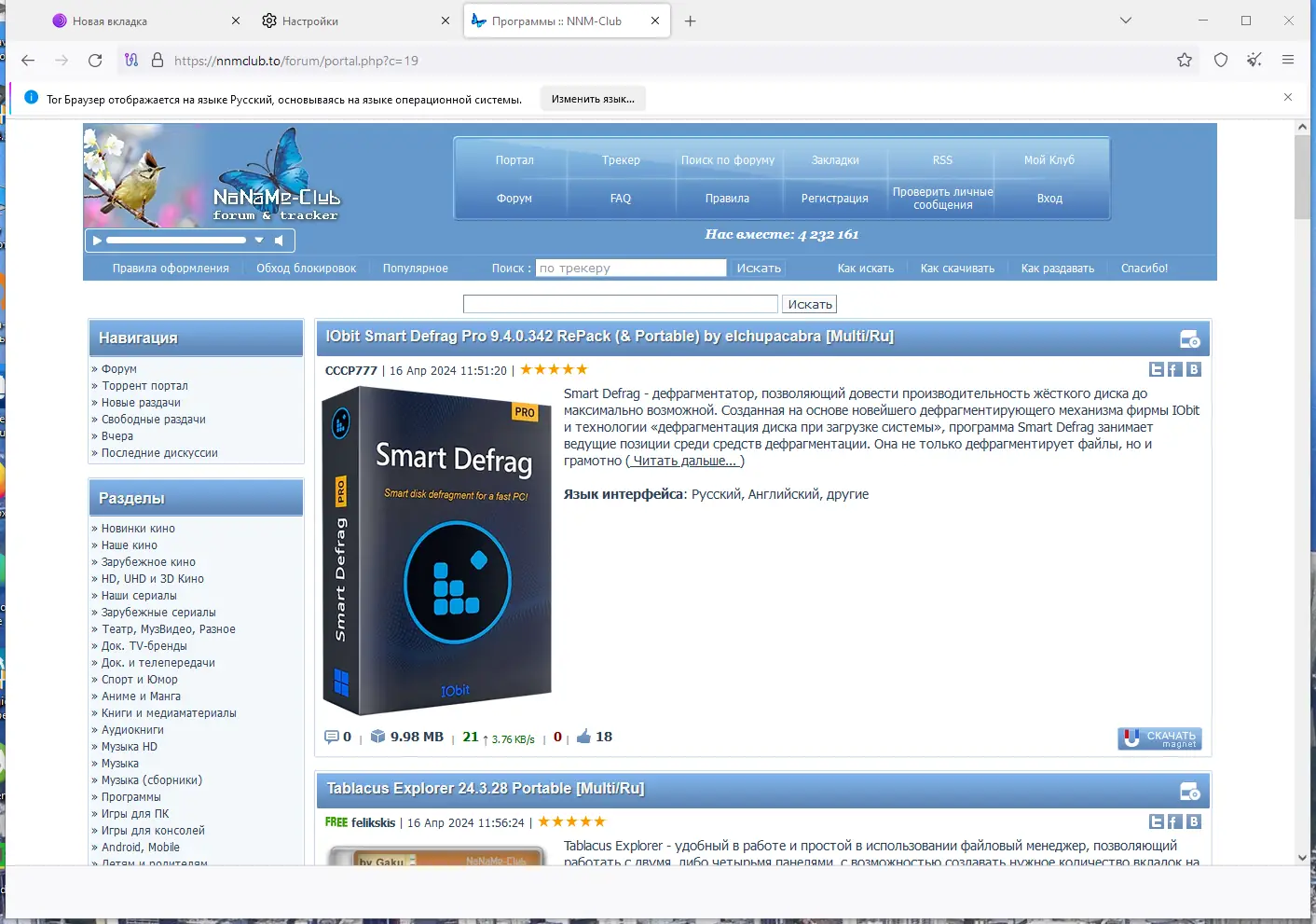Open Торрент портал in navigation
Screen dimensions: 1316x924
click(x=144, y=386)
